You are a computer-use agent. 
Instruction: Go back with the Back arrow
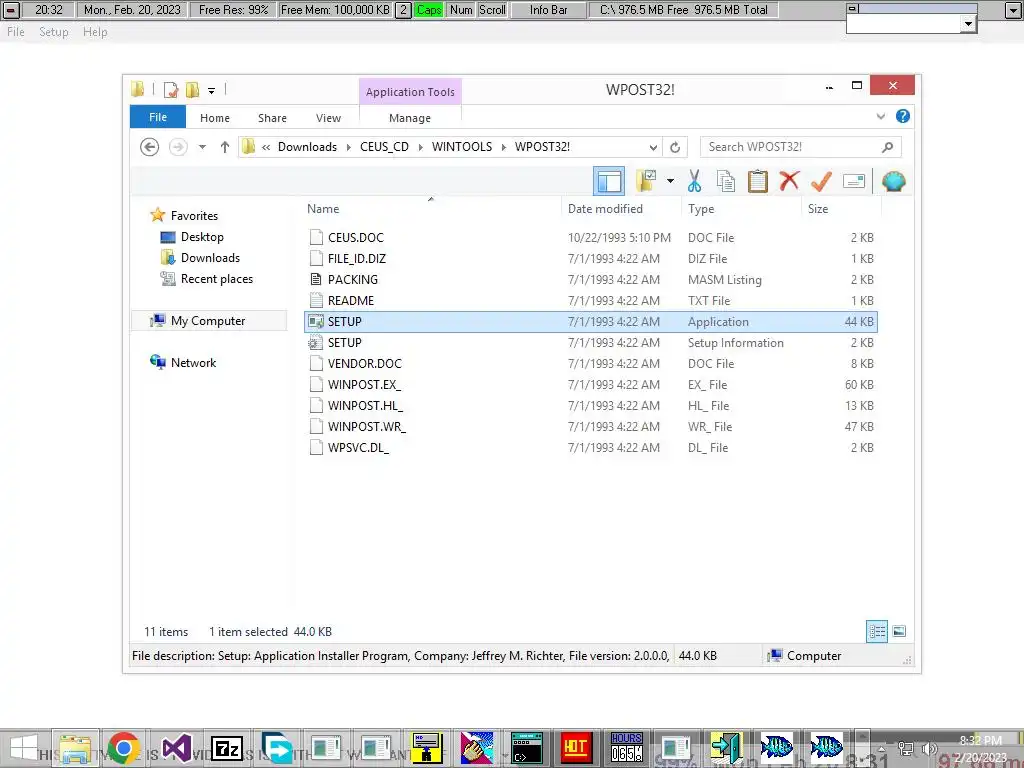(x=150, y=147)
